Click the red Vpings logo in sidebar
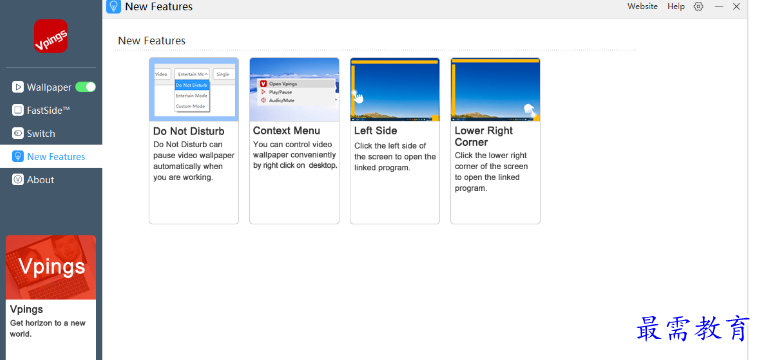Screen dimensions: 758x360 point(51,36)
